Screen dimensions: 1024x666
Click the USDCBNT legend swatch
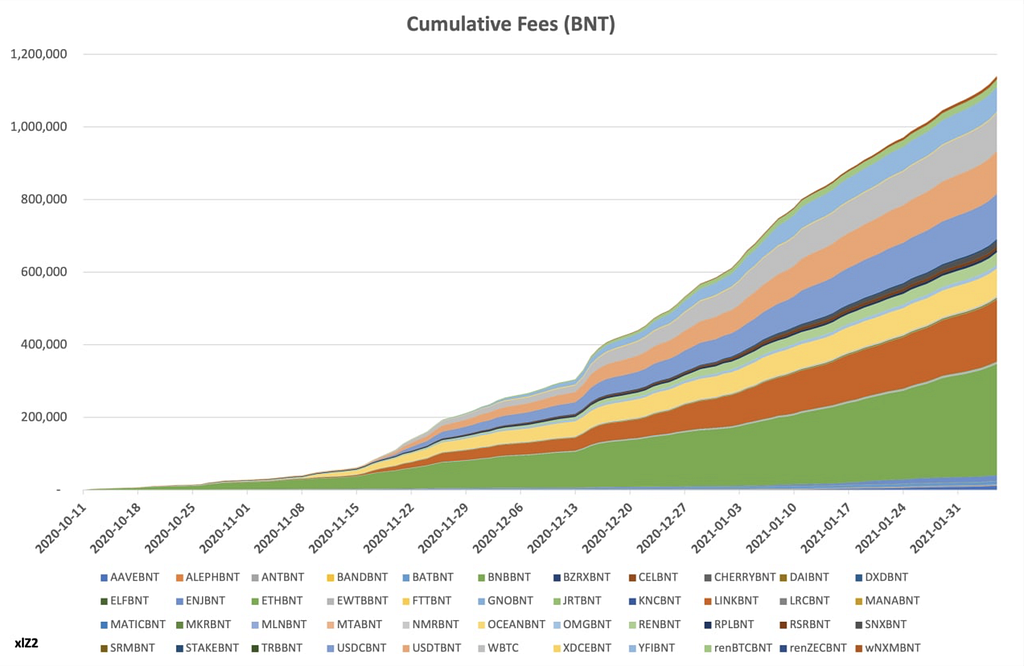click(330, 648)
